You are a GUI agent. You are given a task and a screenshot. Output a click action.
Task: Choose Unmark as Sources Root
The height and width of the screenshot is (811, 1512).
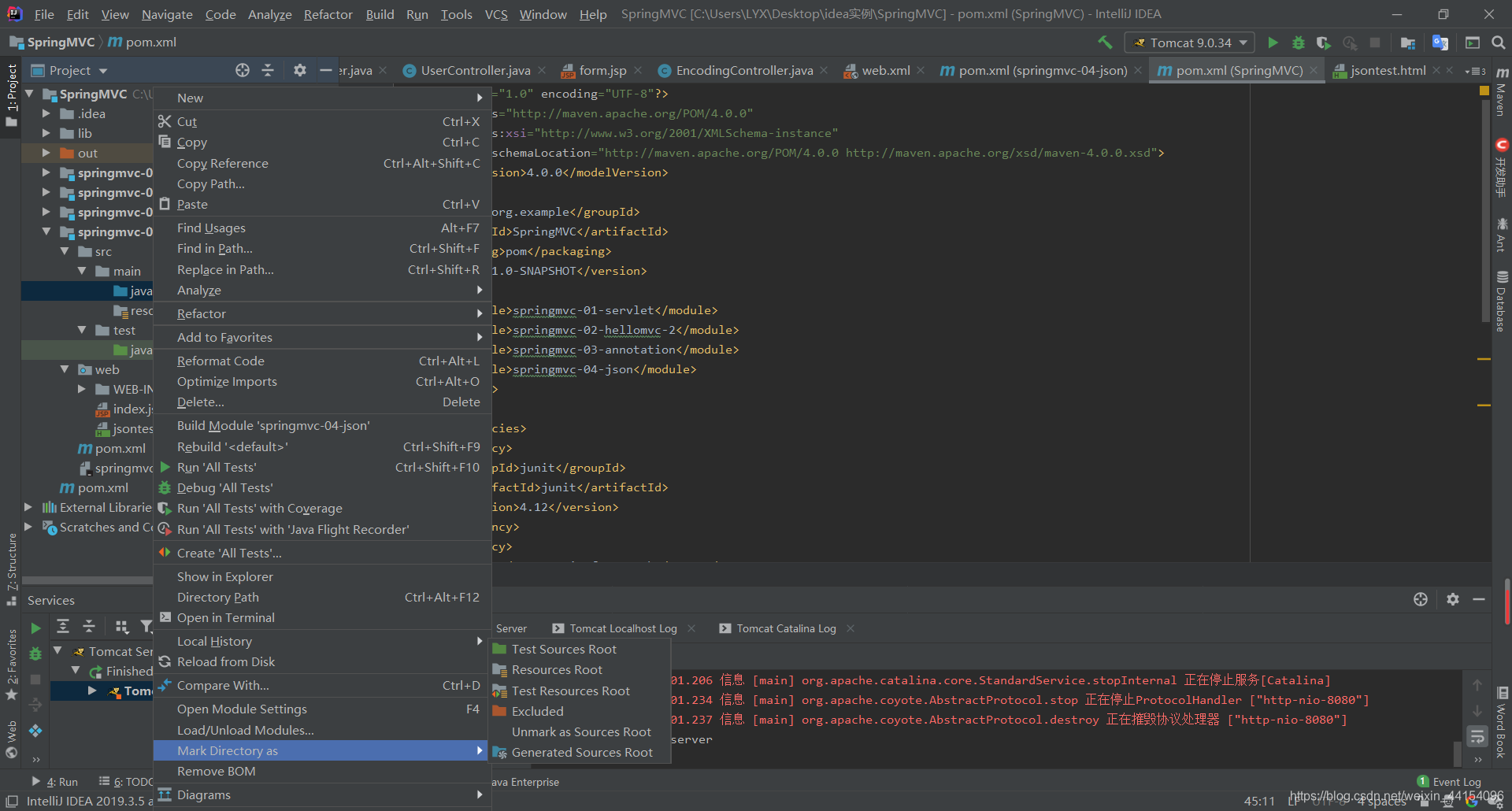(581, 731)
